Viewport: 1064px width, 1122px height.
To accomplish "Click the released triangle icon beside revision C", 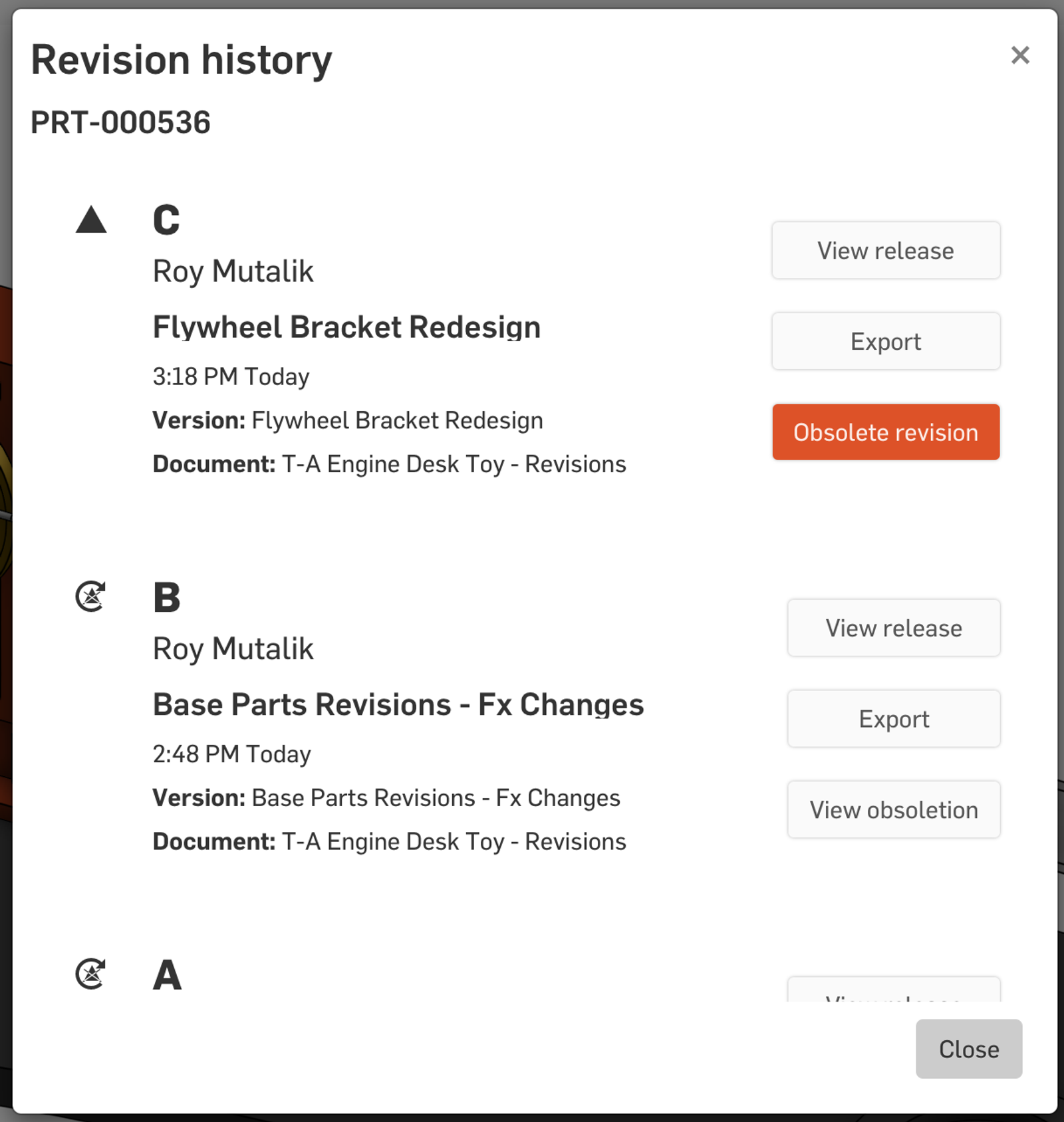I will [91, 220].
